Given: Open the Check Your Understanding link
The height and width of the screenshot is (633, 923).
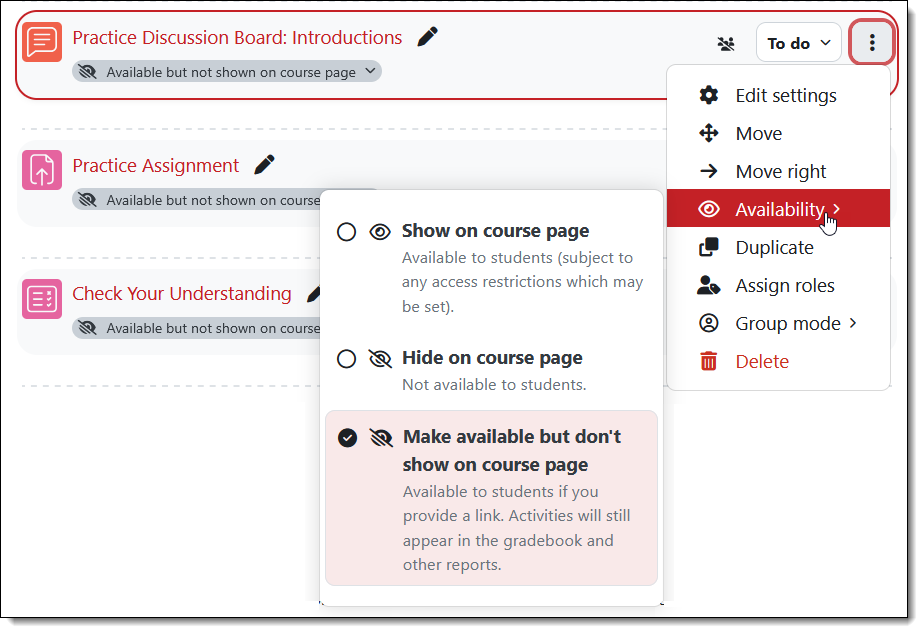Looking at the screenshot, I should point(181,293).
